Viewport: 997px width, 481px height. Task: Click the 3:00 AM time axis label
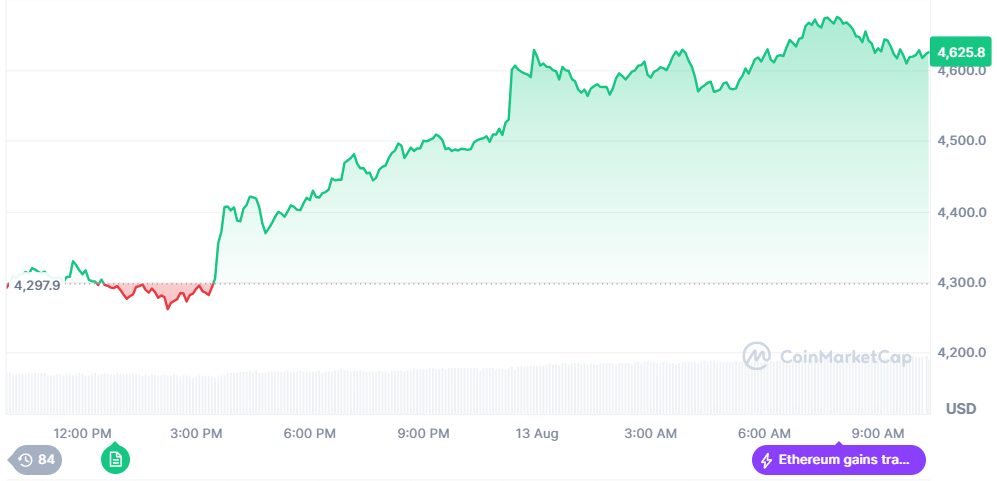tap(650, 433)
